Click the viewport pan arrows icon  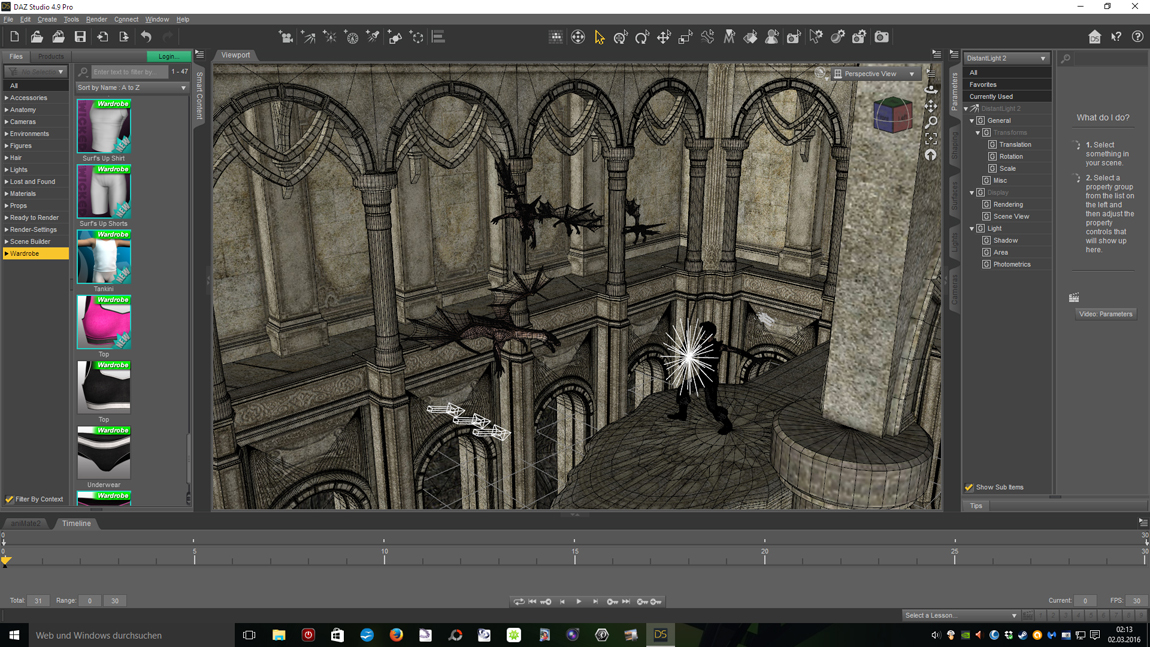click(931, 106)
